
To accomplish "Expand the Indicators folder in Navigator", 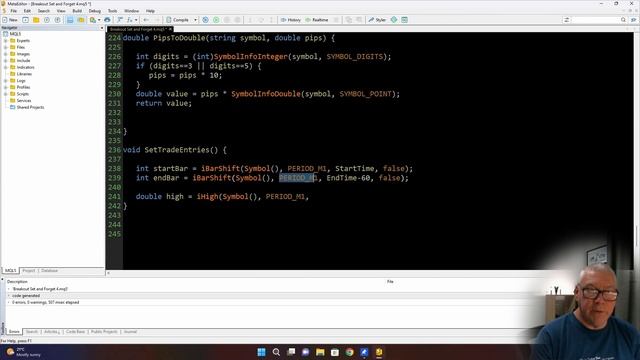I will (x=5, y=67).
